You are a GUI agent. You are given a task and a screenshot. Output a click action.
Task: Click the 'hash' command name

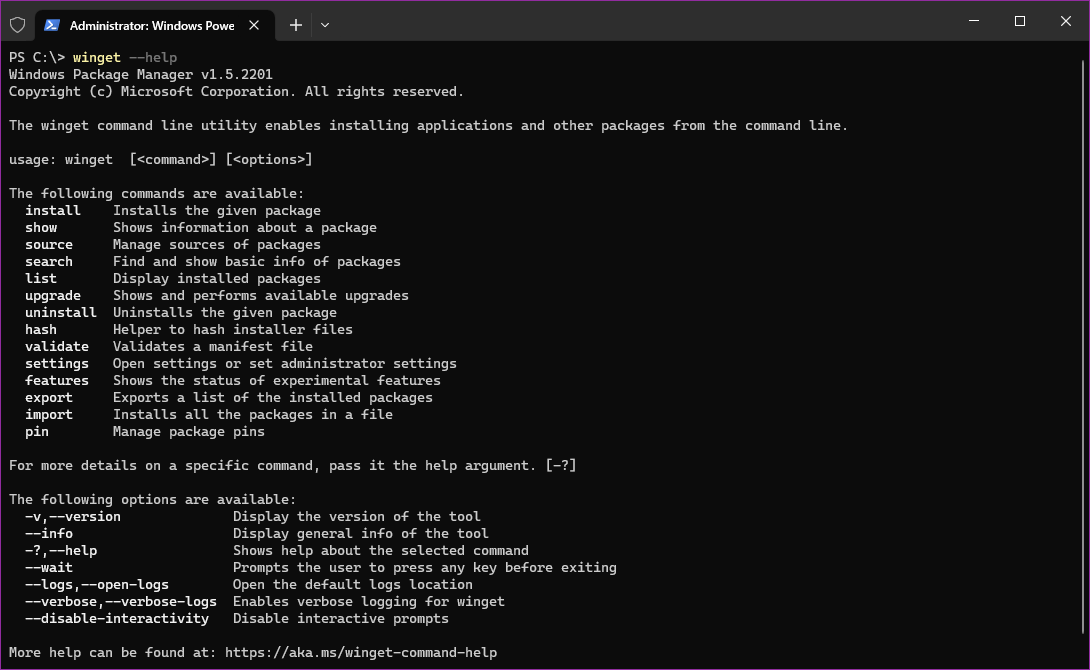point(41,330)
